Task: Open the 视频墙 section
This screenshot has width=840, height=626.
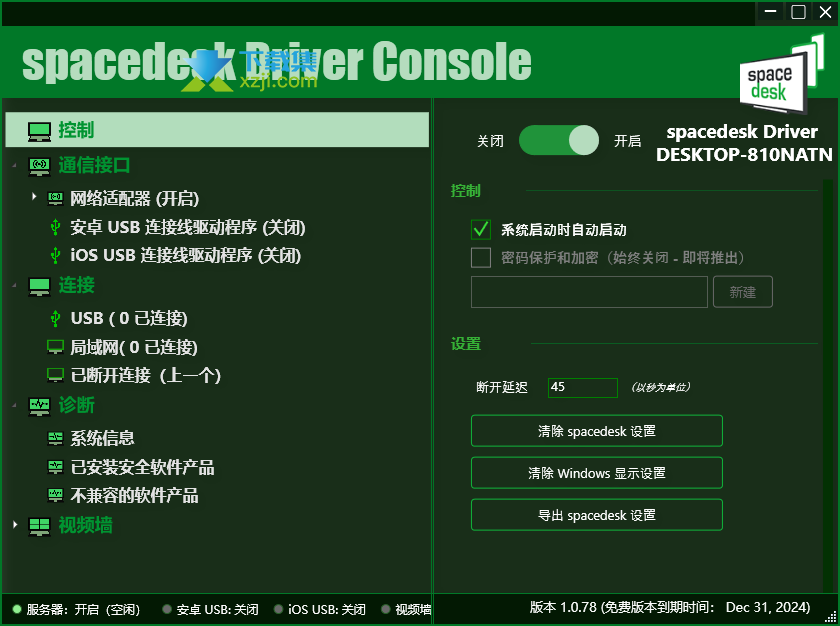Action: pos(86,525)
